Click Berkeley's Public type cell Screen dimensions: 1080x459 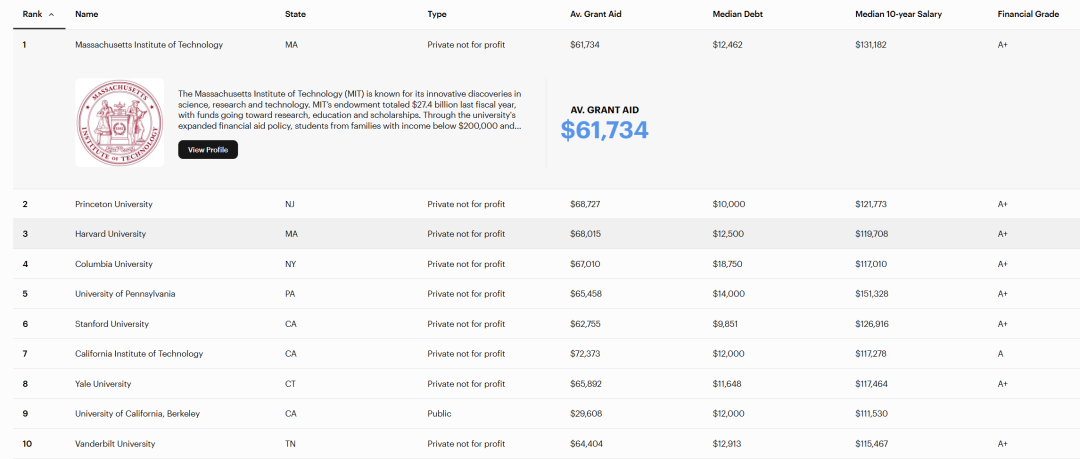[439, 414]
